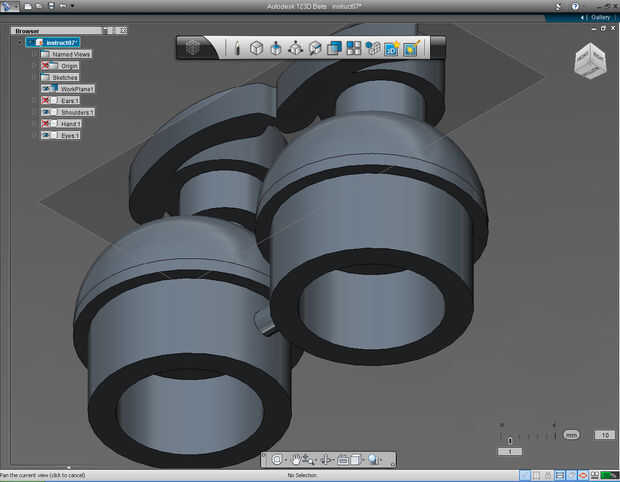Expand the Origin tree node
The height and width of the screenshot is (482, 620).
(34, 66)
